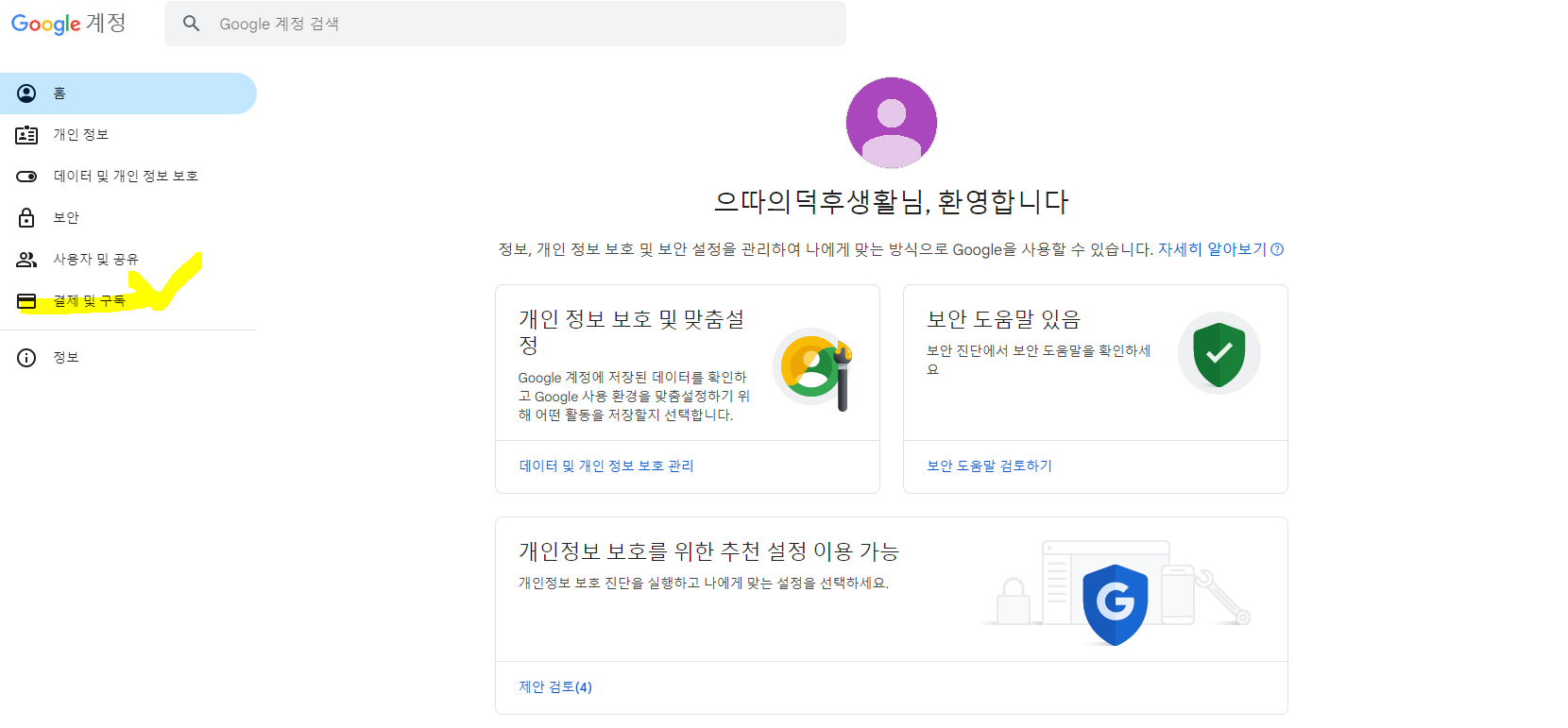Click the search magnifier icon
The height and width of the screenshot is (728, 1568).
click(x=192, y=24)
